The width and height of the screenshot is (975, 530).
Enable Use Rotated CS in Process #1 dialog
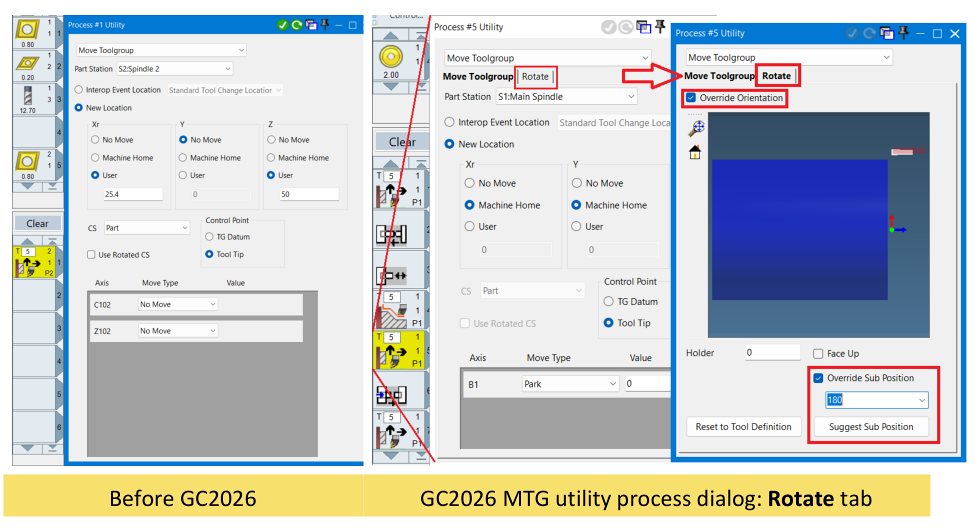(91, 255)
